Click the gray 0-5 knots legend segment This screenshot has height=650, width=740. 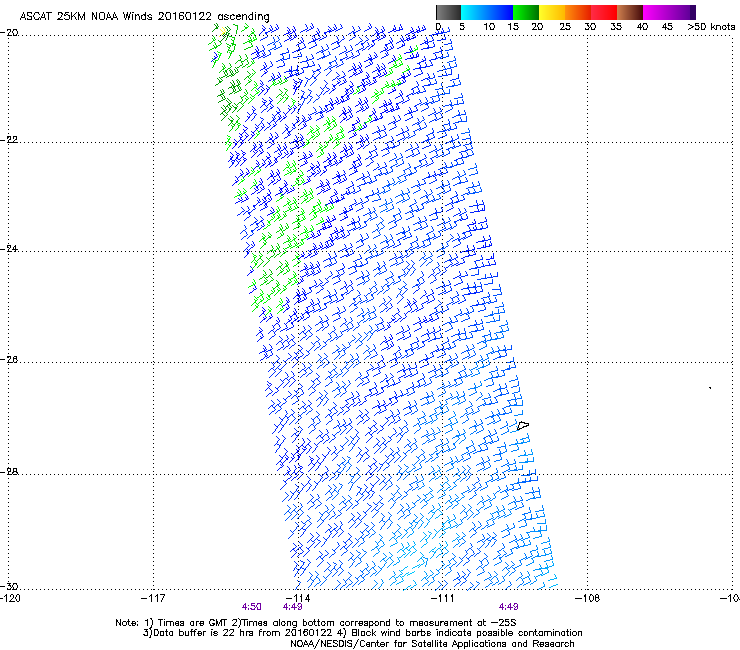[448, 12]
